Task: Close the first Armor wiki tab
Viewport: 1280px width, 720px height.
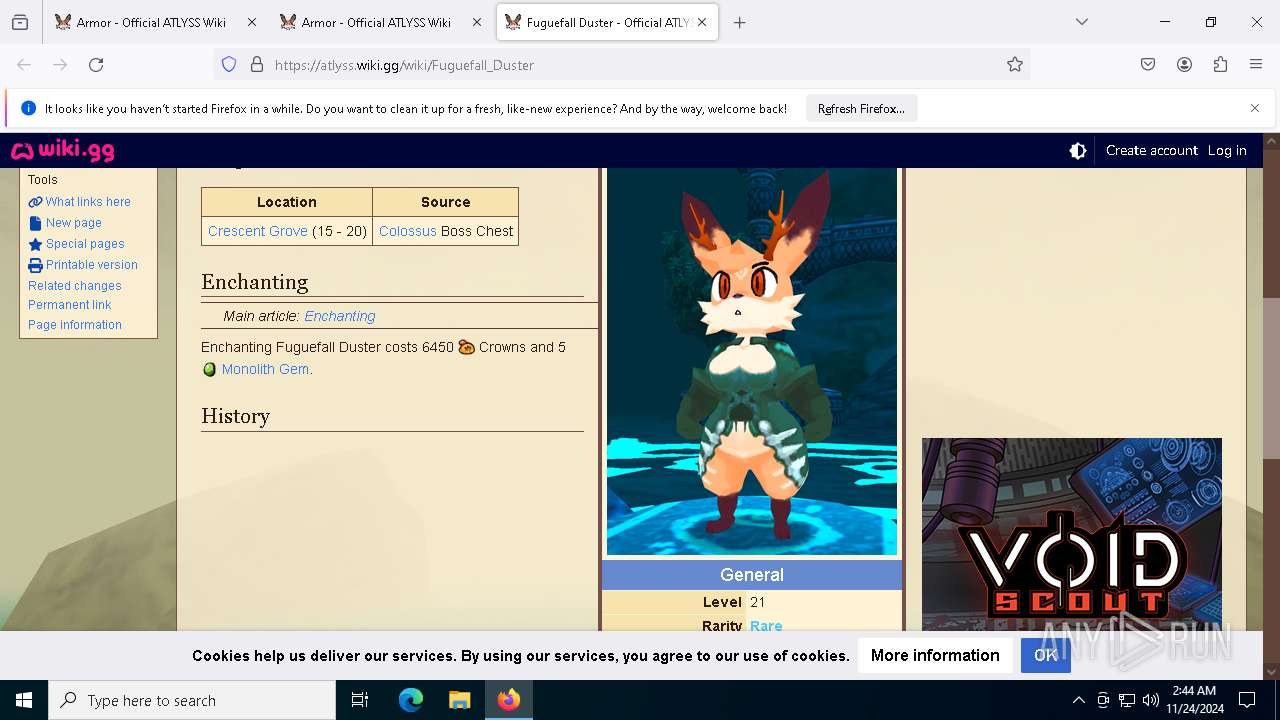Action: pos(251,22)
